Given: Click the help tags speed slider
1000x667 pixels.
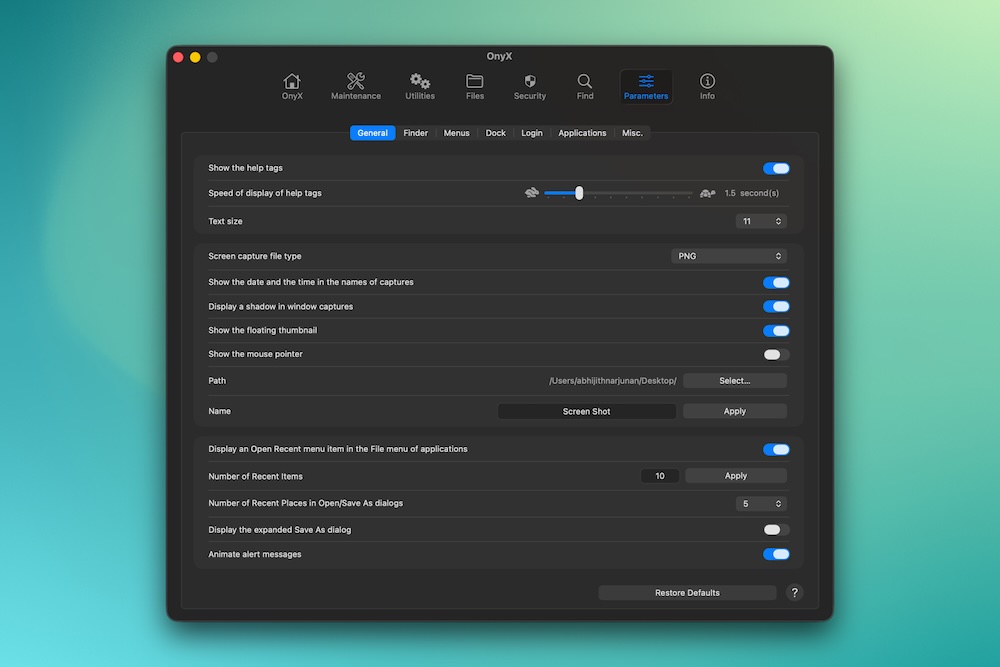Looking at the screenshot, I should [x=618, y=193].
